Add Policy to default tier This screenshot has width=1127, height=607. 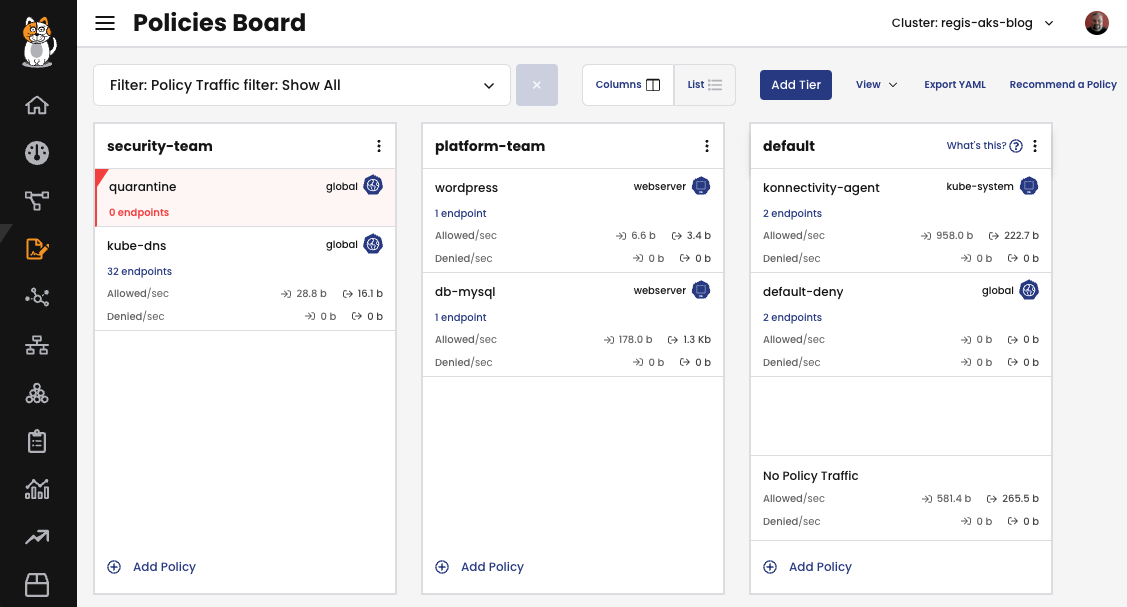807,567
